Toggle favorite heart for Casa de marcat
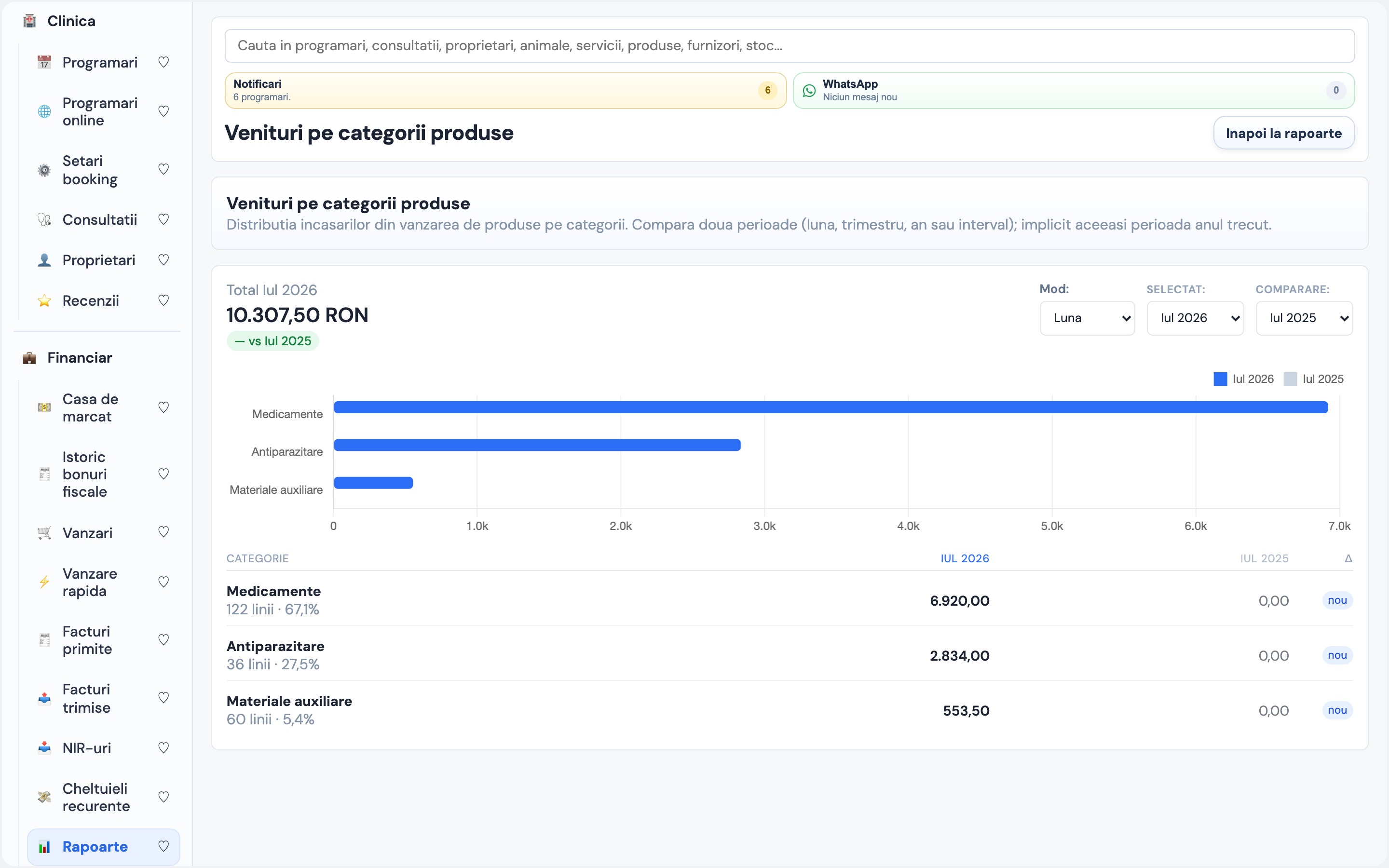Viewport: 1389px width, 868px height. (x=163, y=407)
